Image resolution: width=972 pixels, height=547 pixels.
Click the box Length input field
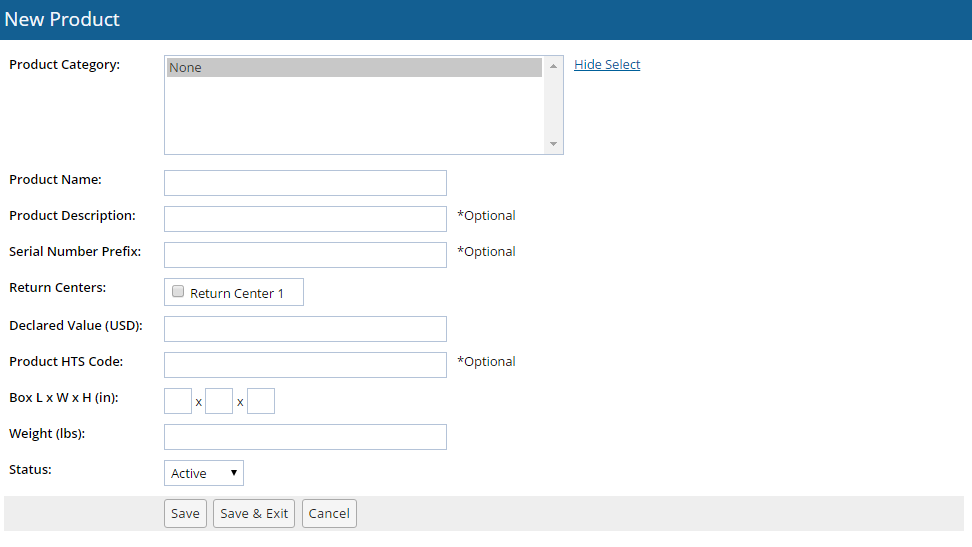178,401
